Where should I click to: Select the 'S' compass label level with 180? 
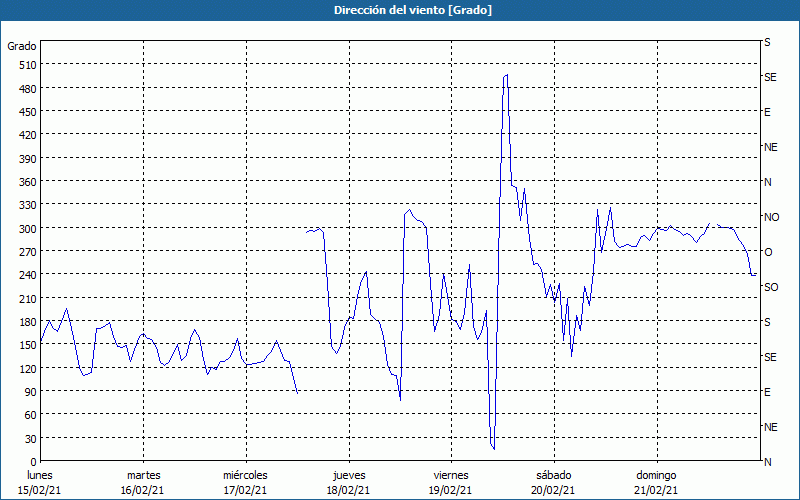click(767, 322)
